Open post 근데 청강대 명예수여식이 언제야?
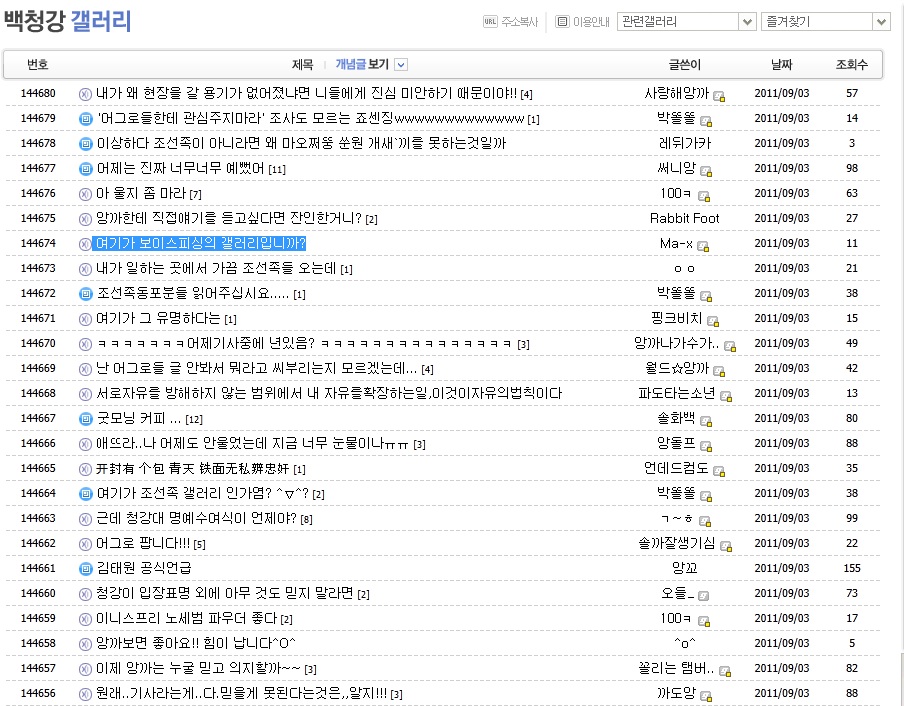 [x=196, y=518]
